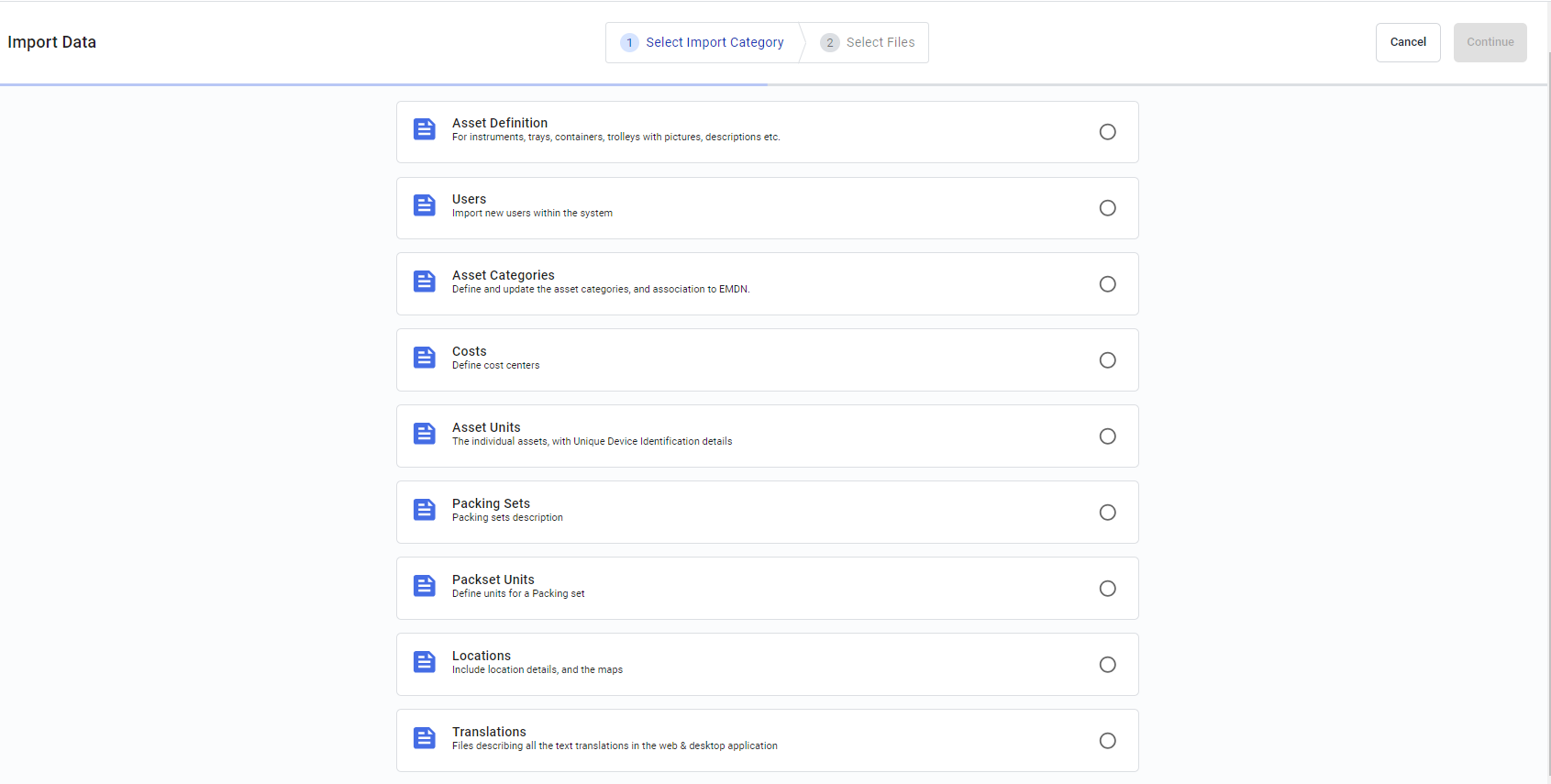Click the Locations document icon

425,662
